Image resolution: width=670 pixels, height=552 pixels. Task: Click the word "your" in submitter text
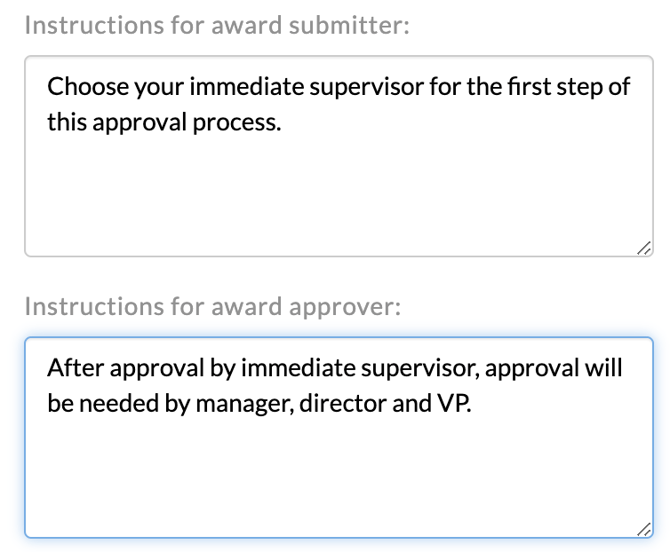coord(153,85)
